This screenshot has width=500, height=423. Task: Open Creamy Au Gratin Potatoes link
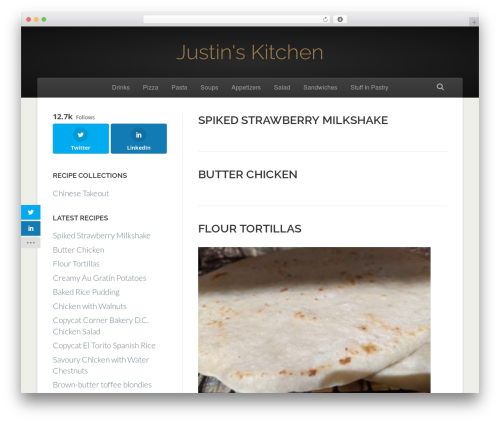click(99, 278)
